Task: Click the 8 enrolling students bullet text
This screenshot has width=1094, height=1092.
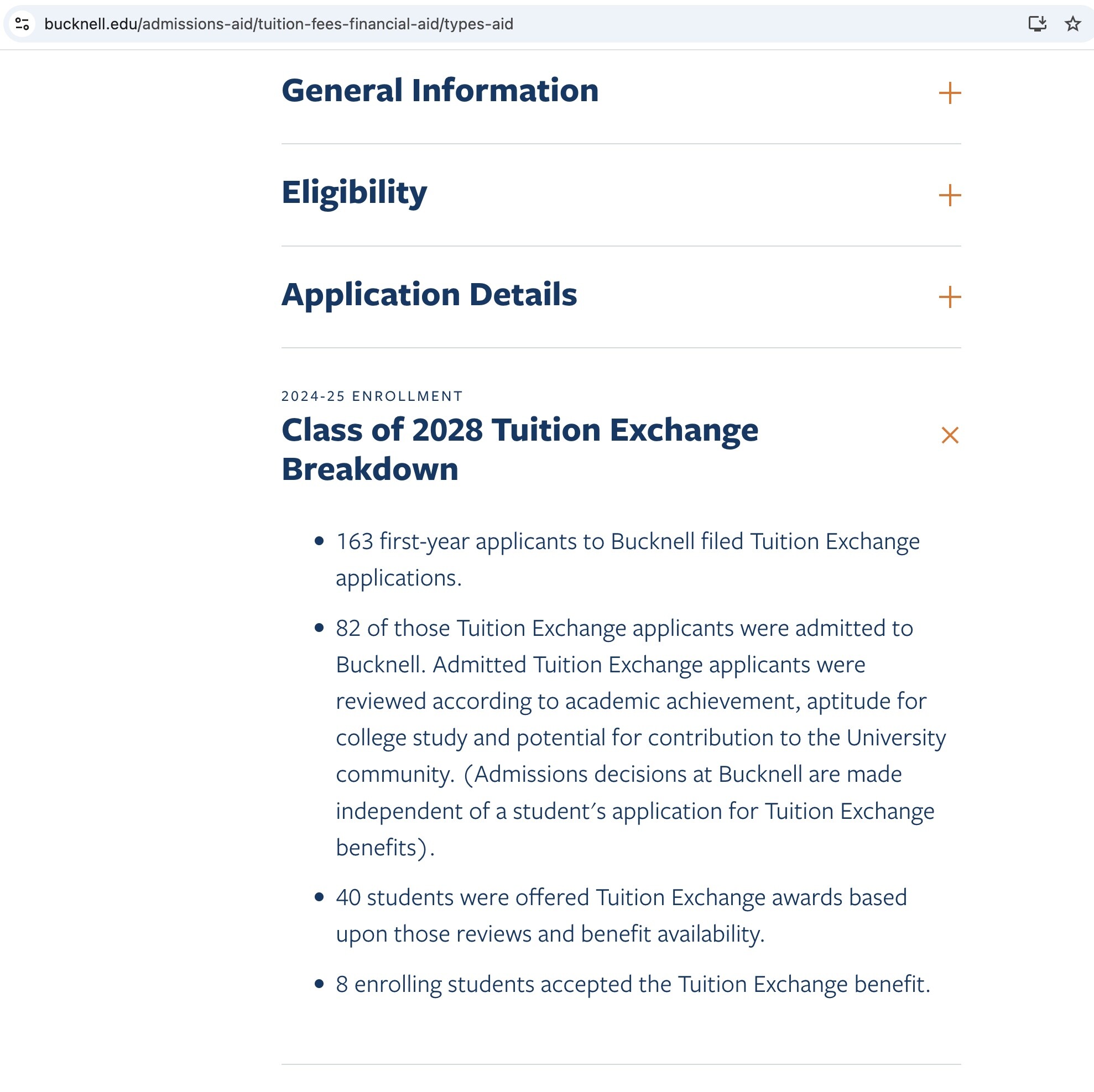Action: pos(633,984)
